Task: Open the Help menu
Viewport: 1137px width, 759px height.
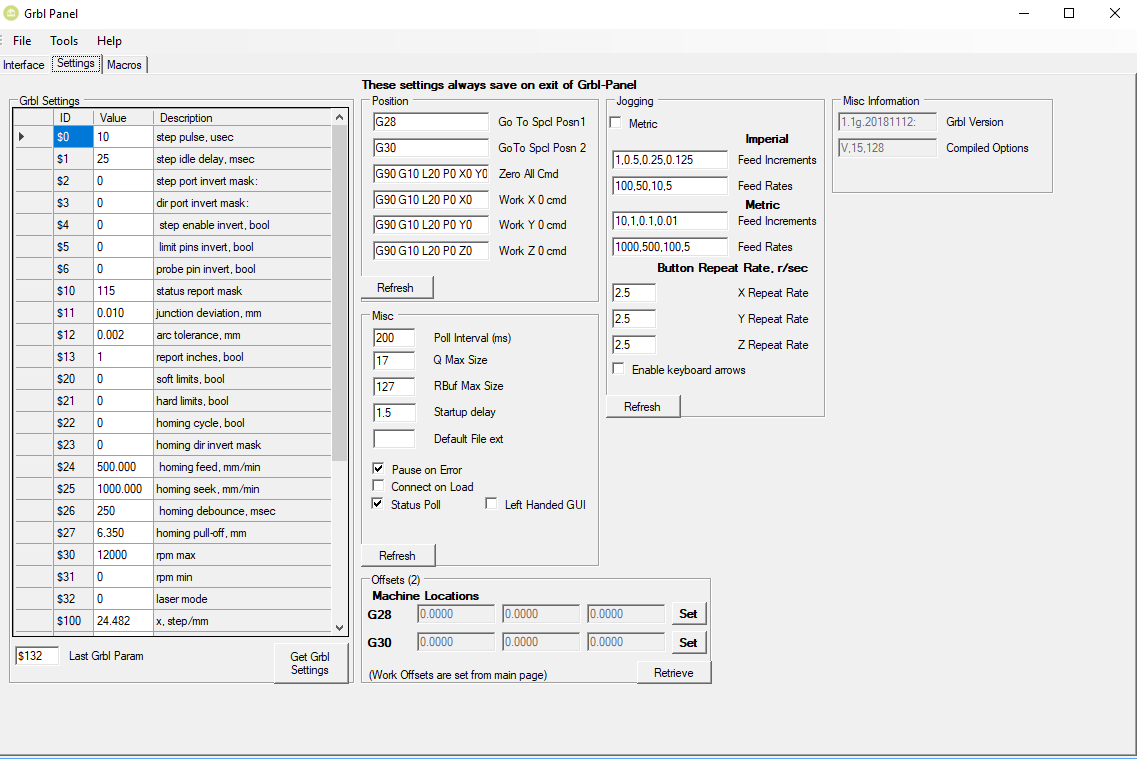Action: [109, 41]
